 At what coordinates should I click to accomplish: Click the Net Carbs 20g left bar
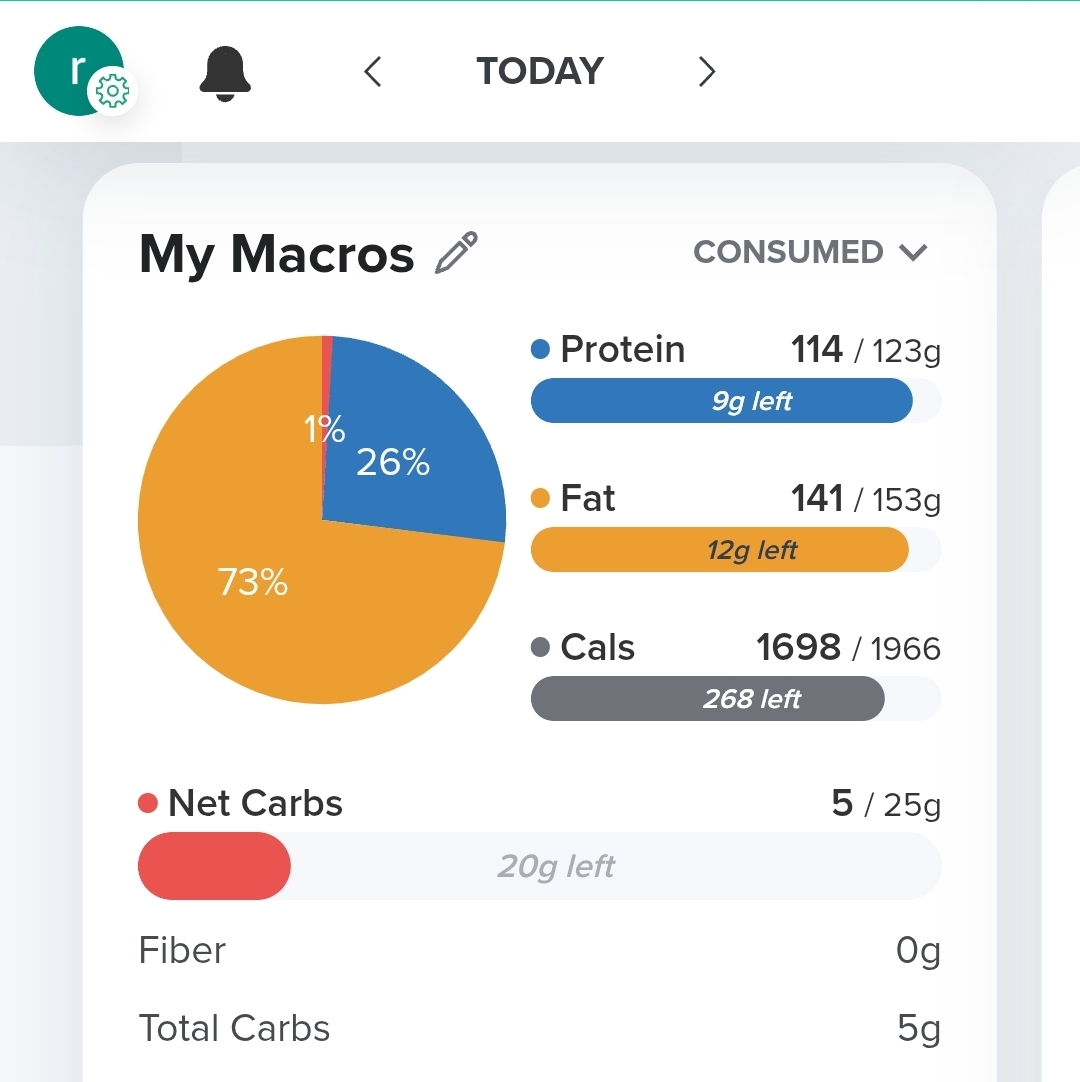coord(539,866)
